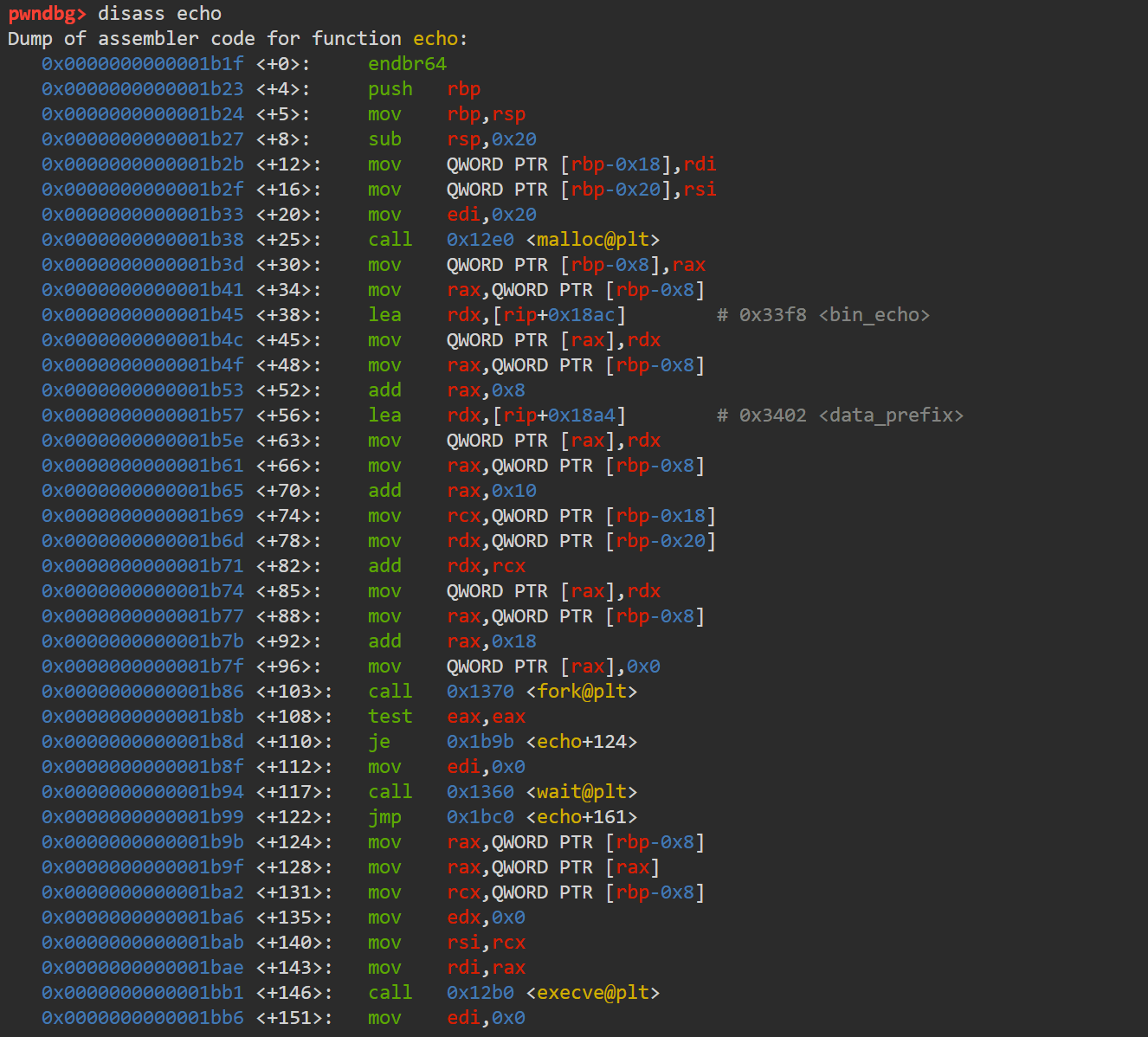The width and height of the screenshot is (1148, 1037).
Task: Select address 0x0000000000001b5e
Action: click(143, 441)
